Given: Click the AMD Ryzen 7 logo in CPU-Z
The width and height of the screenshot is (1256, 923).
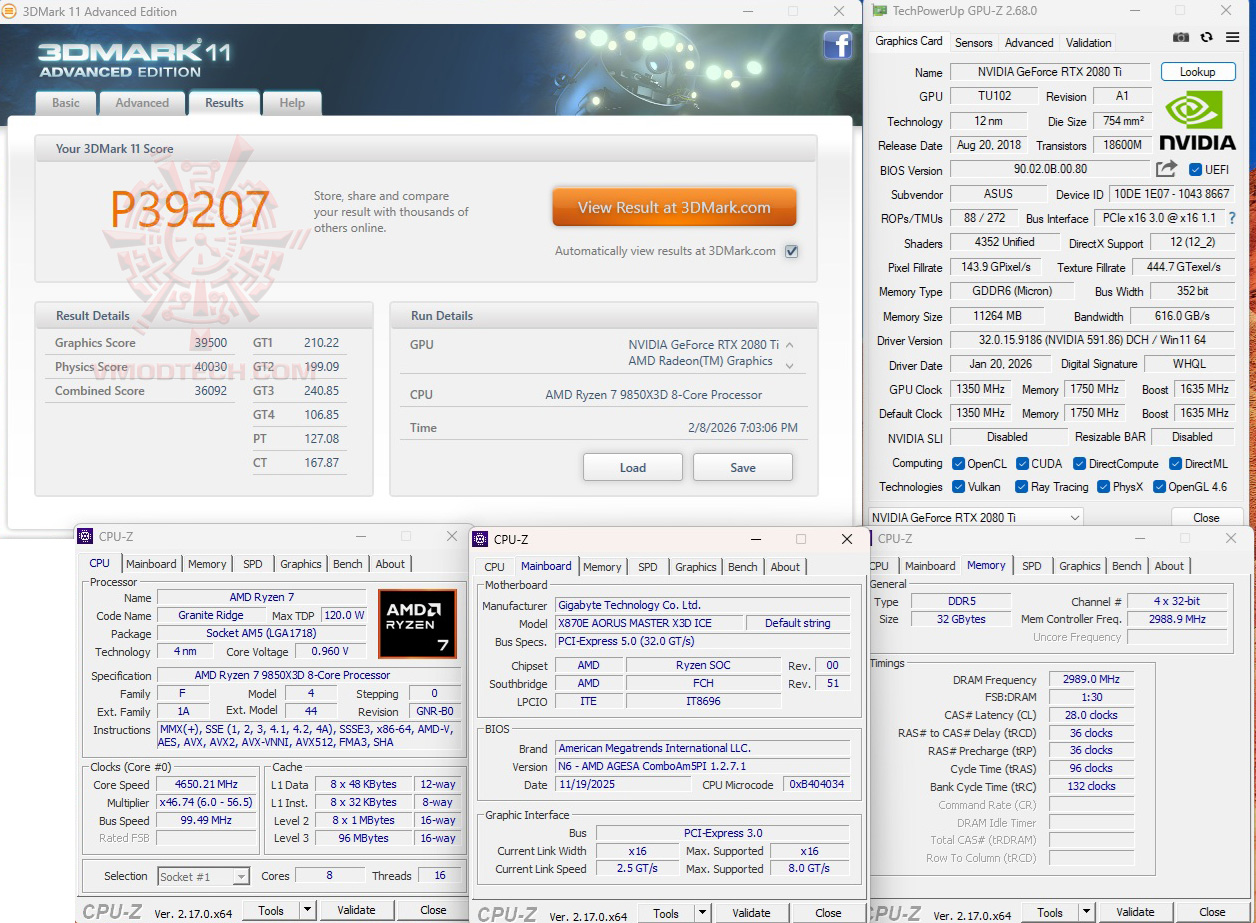Looking at the screenshot, I should pyautogui.click(x=417, y=623).
